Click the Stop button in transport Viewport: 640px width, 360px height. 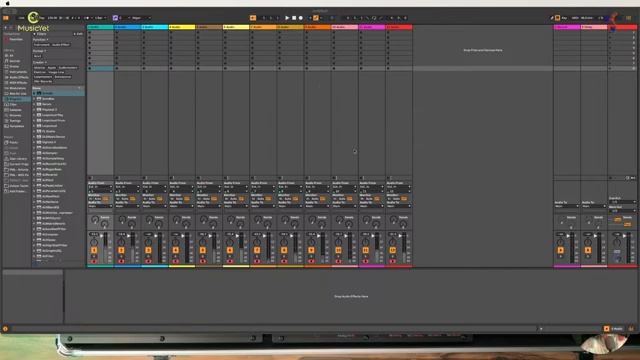coord(294,18)
